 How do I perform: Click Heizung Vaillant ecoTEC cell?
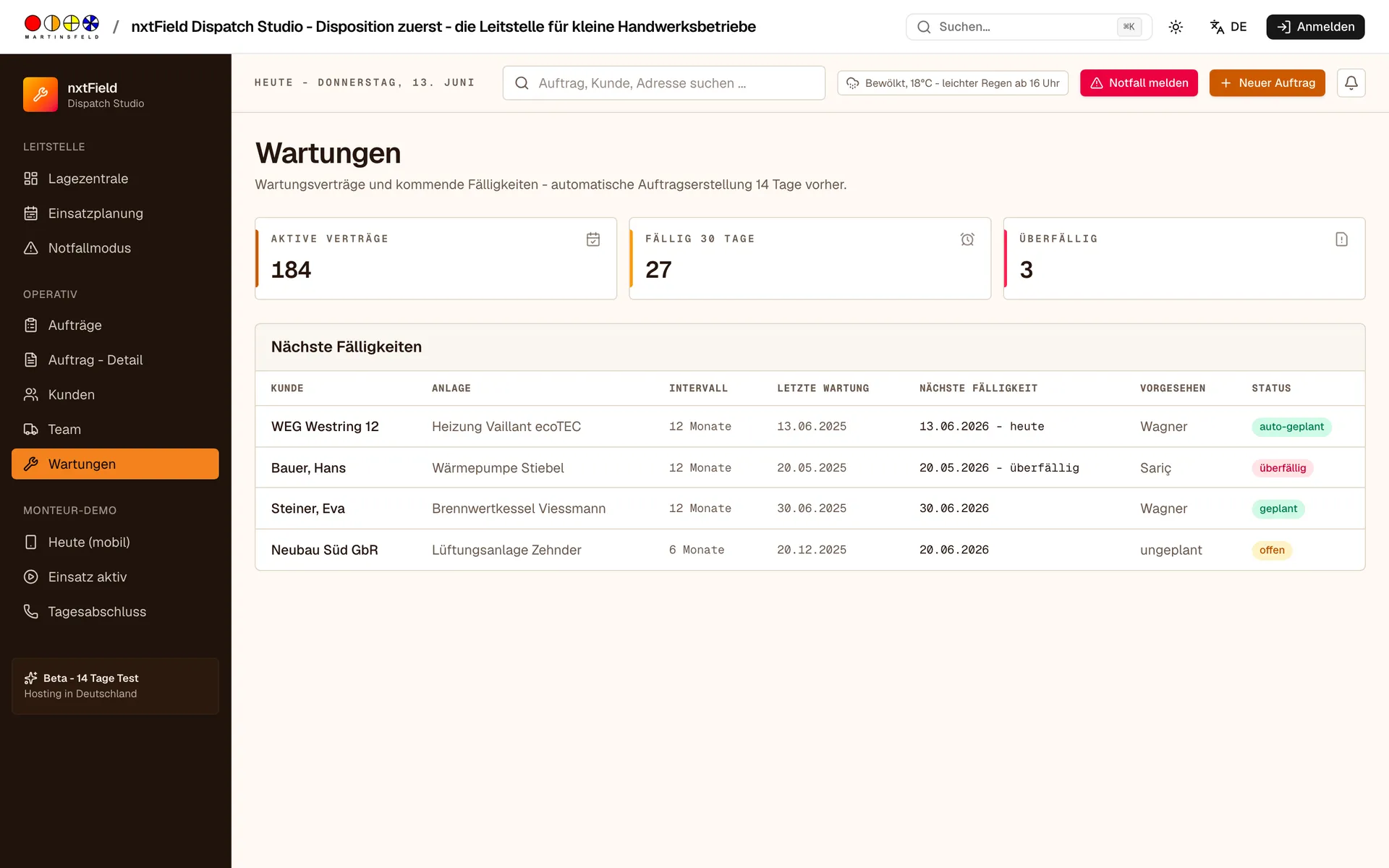(506, 427)
